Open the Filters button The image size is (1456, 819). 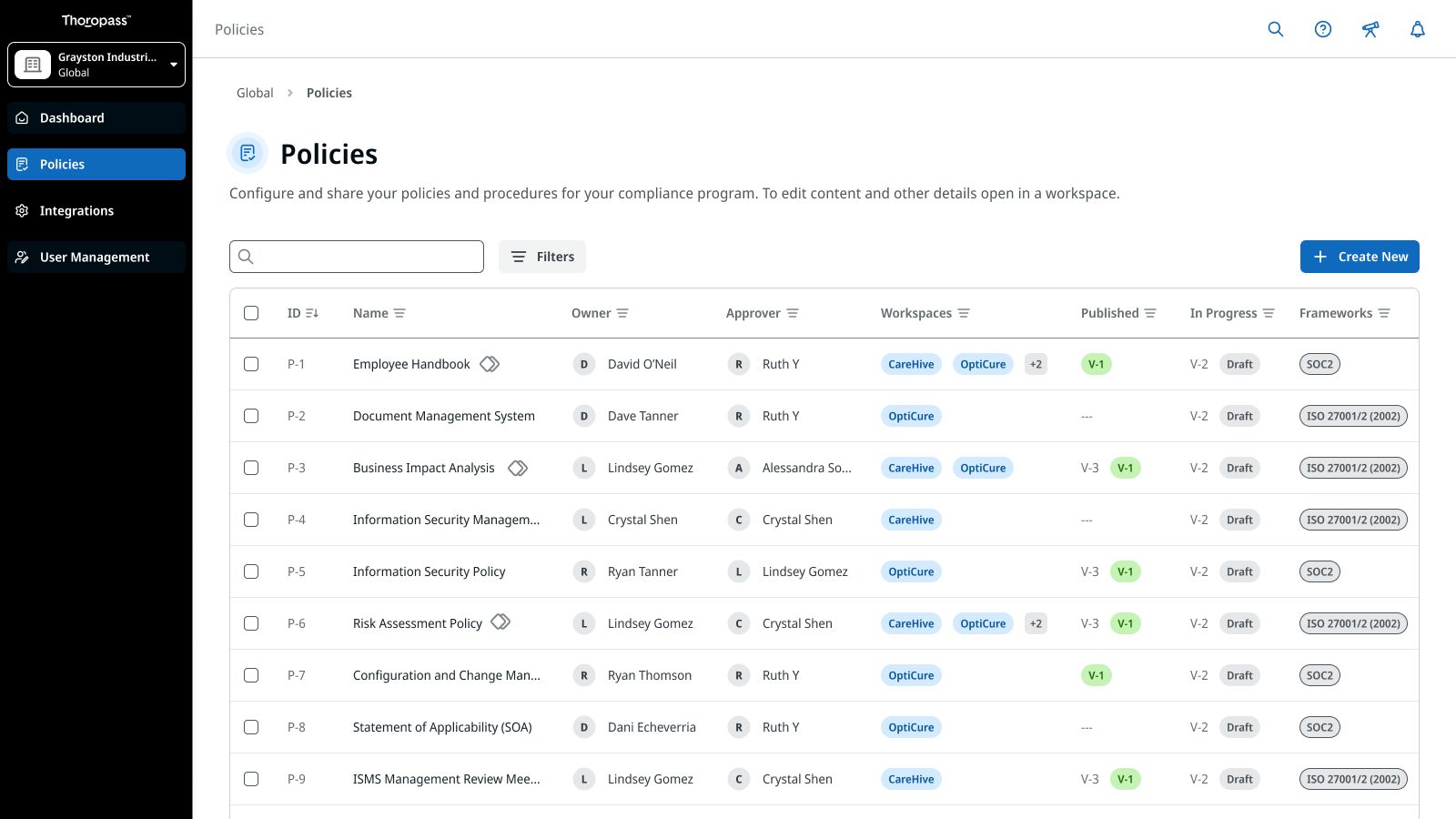[542, 257]
